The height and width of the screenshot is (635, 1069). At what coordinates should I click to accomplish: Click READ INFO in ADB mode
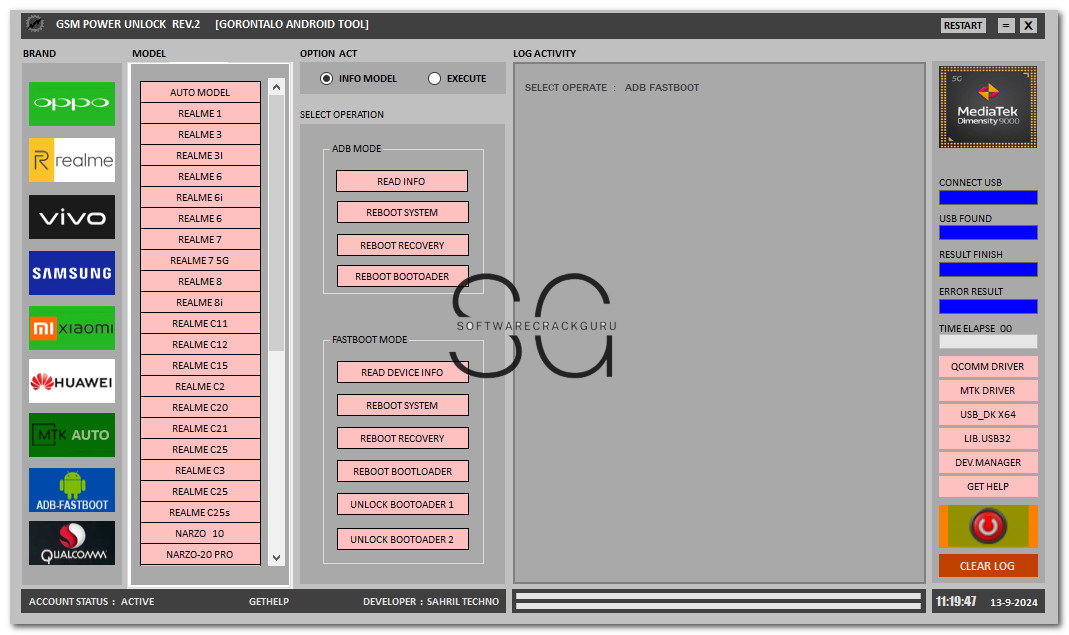(402, 181)
